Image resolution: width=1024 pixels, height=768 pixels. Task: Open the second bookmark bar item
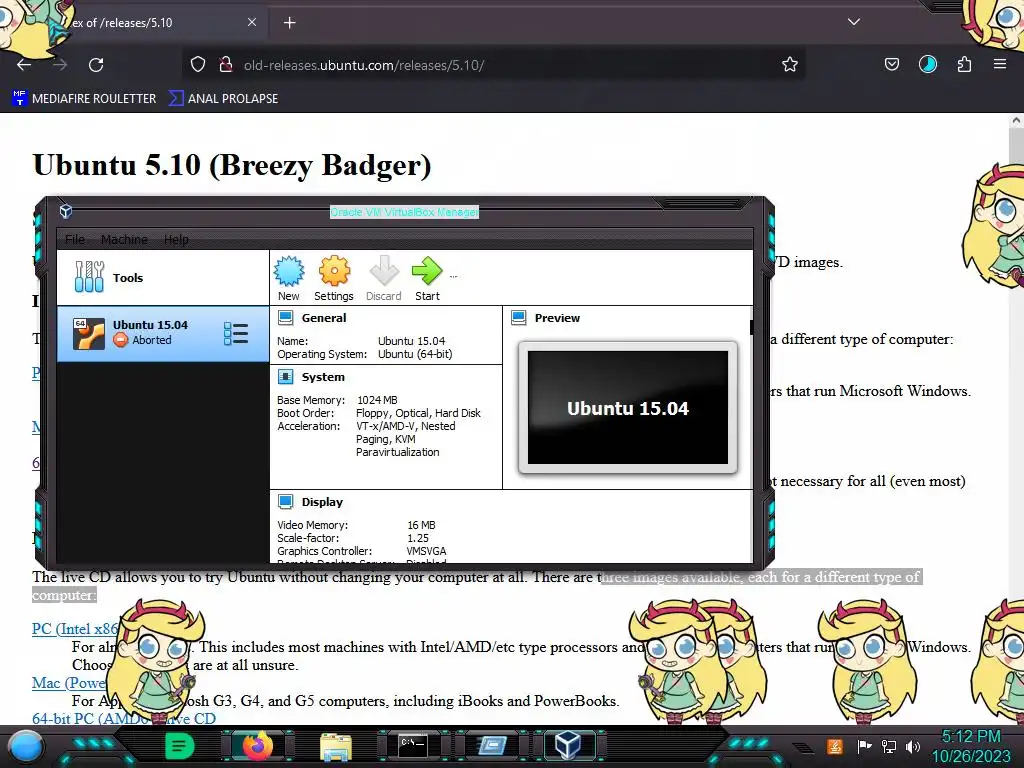pyautogui.click(x=223, y=98)
